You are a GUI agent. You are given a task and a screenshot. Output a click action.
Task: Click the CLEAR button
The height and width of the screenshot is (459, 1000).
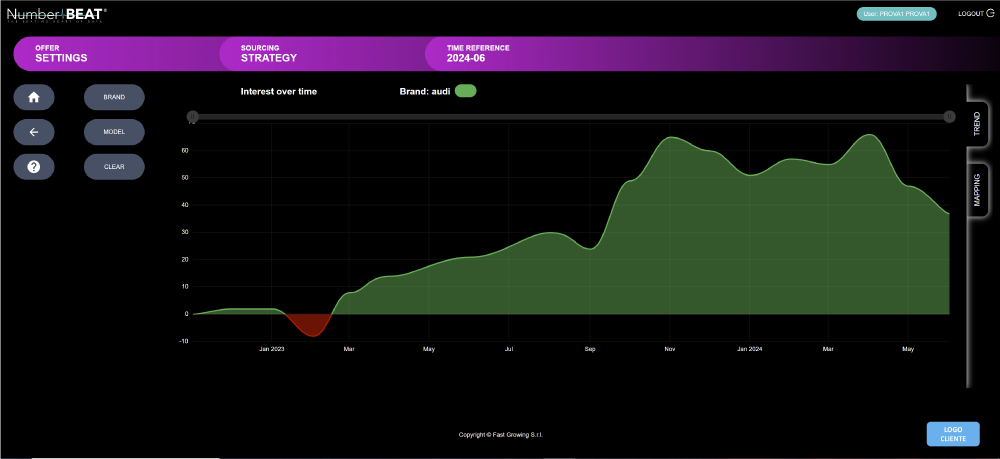point(114,166)
